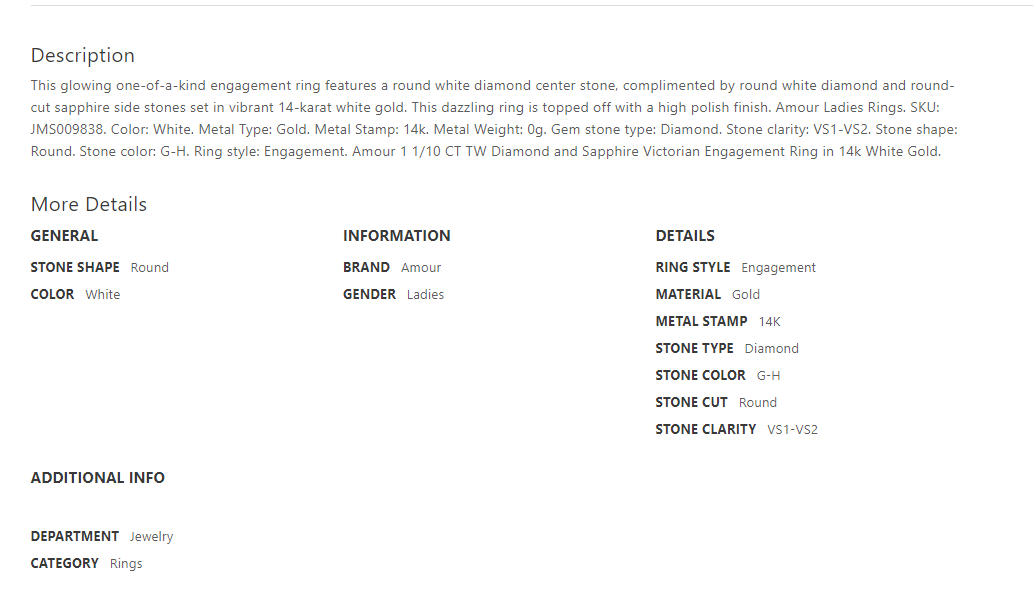Select the INFORMATION section header
Screen dimensions: 1033x603
point(396,236)
